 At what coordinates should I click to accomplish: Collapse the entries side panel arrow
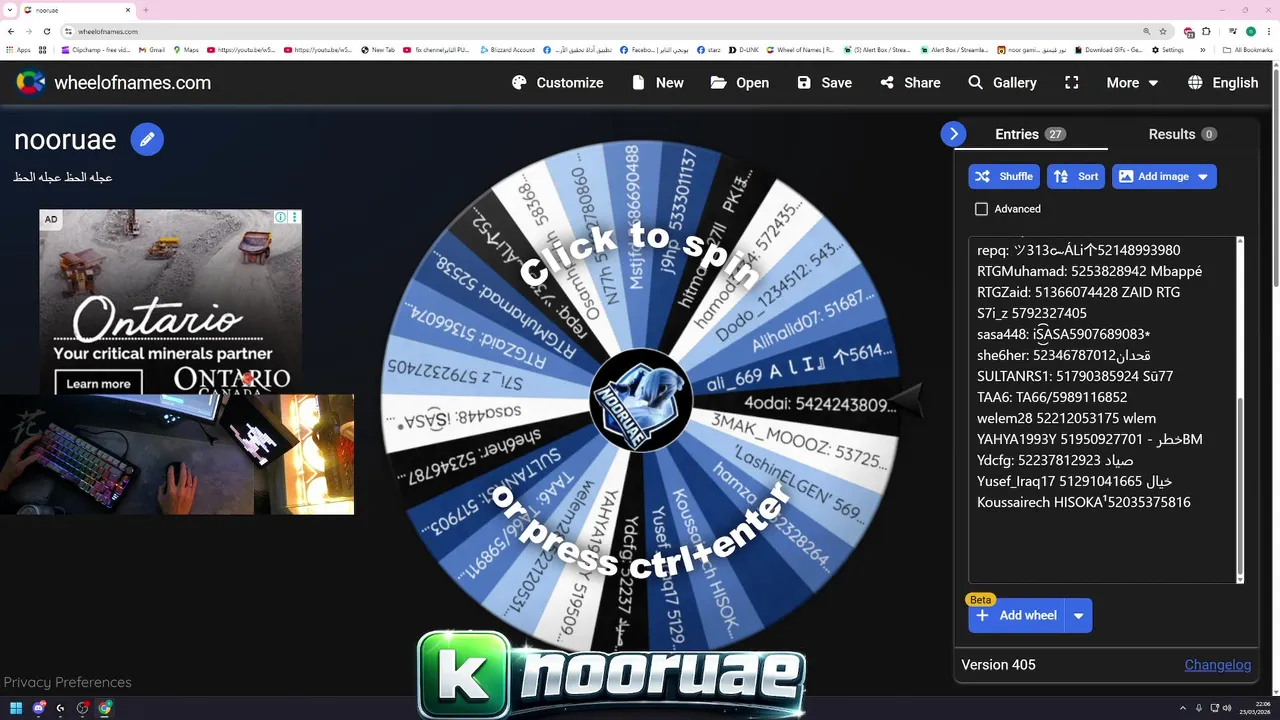[953, 134]
